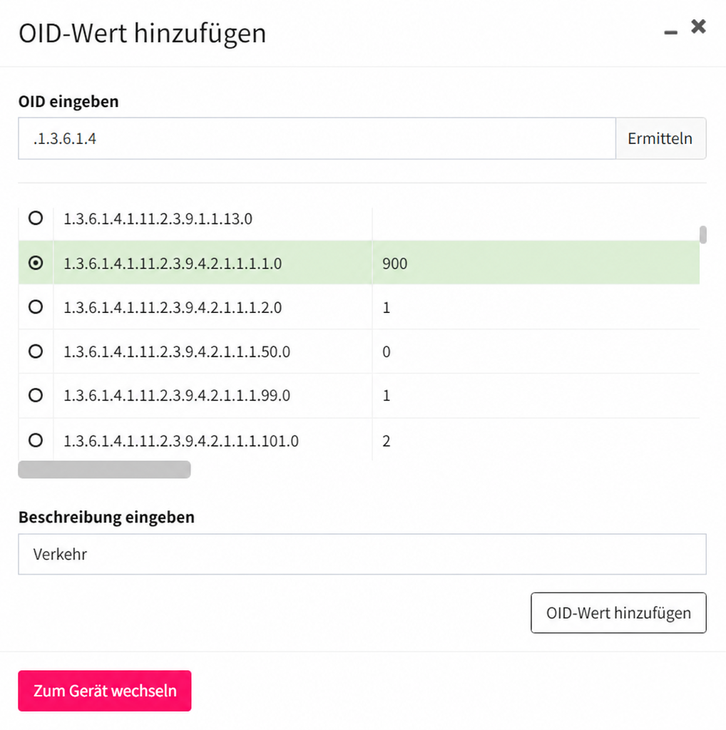Select radio button for OID ending 101.0
The width and height of the screenshot is (726, 730).
(x=36, y=440)
